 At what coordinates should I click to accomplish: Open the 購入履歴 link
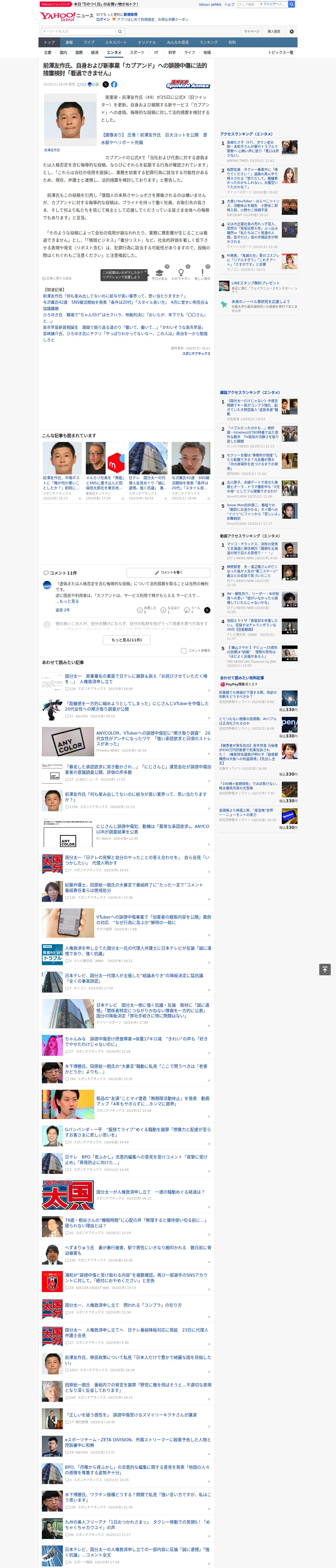[x=274, y=31]
